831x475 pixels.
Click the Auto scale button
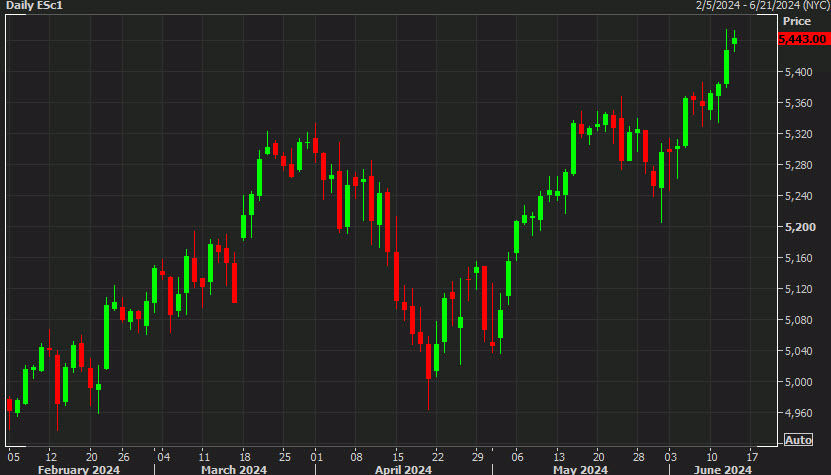798,440
